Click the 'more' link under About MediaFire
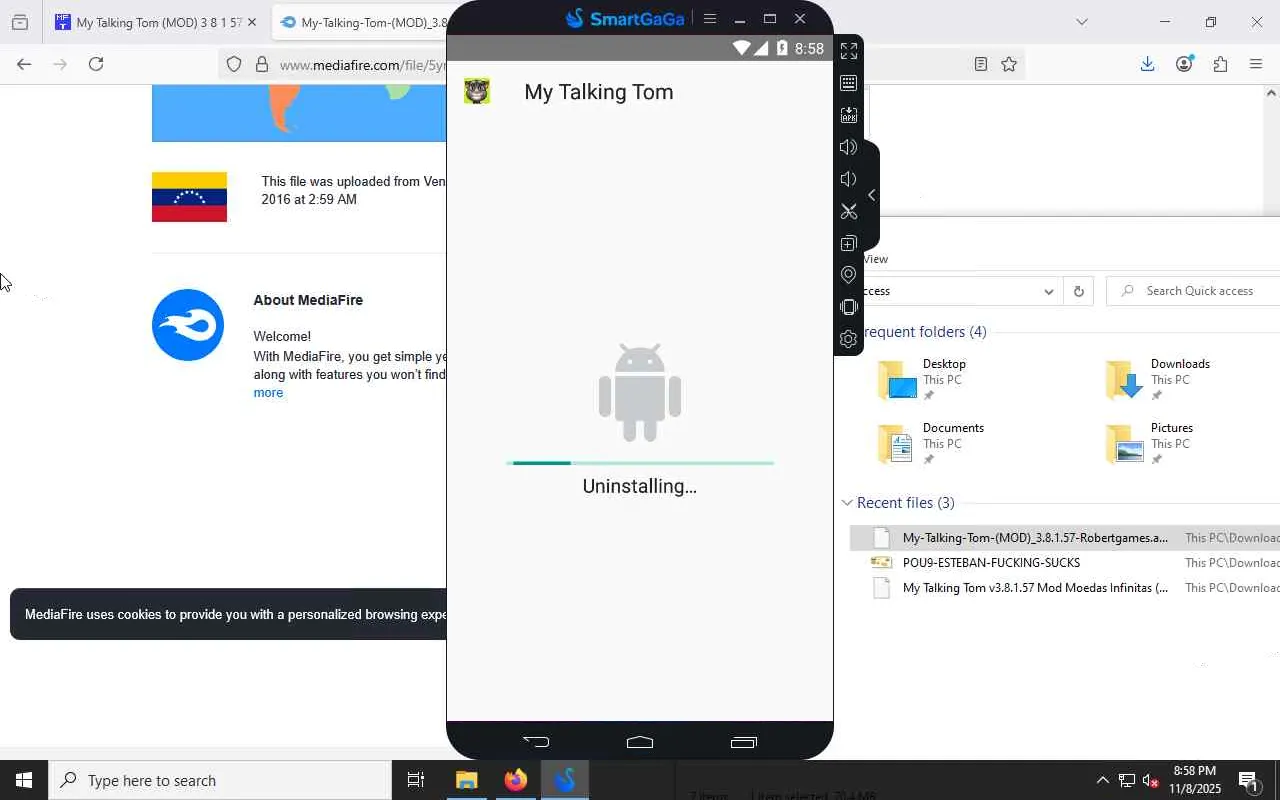 pyautogui.click(x=268, y=393)
